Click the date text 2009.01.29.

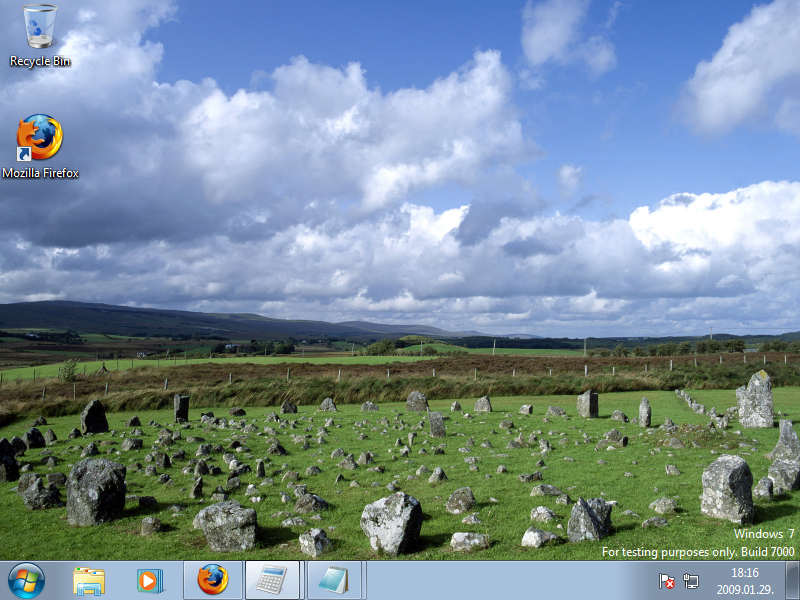(x=745, y=590)
